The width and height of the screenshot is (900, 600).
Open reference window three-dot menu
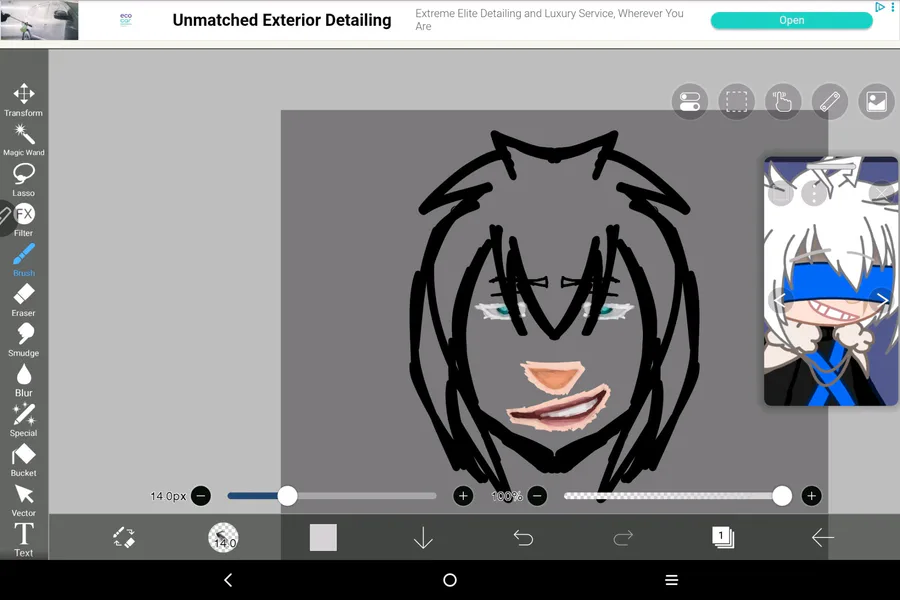814,193
